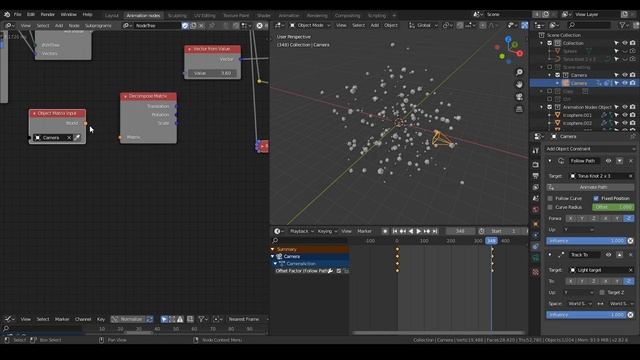Switch to the Layout workspace tab
This screenshot has width=640, height=360.
pos(111,16)
